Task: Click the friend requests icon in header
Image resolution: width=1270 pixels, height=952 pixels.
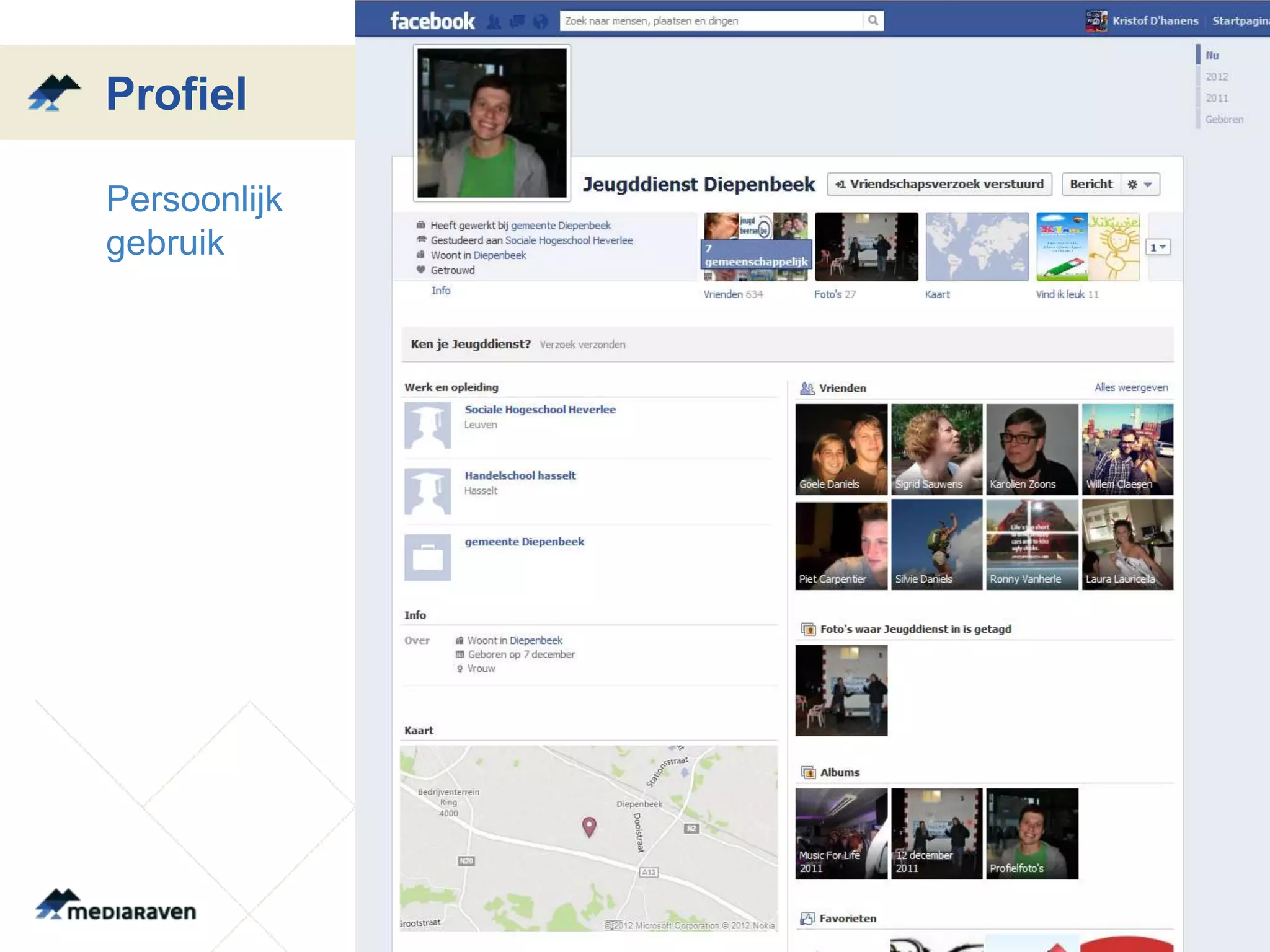Action: [494, 22]
